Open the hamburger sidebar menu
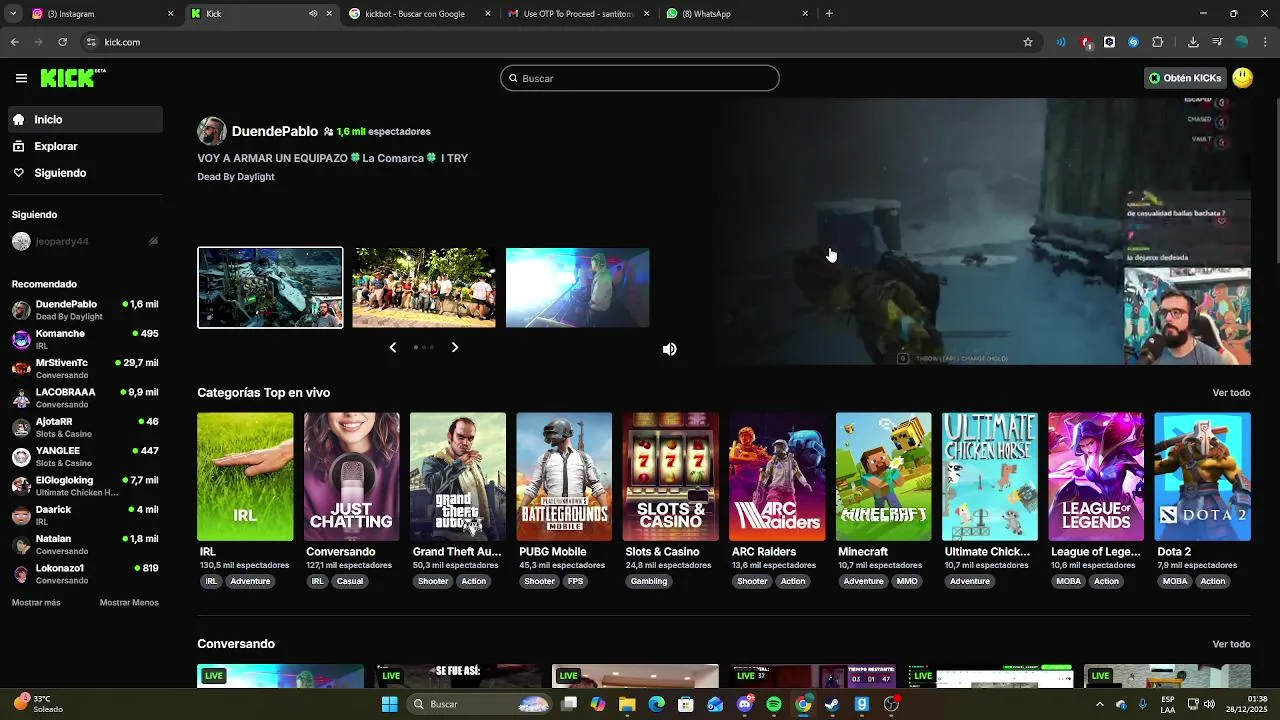Screen dimensions: 1280x720 point(21,78)
